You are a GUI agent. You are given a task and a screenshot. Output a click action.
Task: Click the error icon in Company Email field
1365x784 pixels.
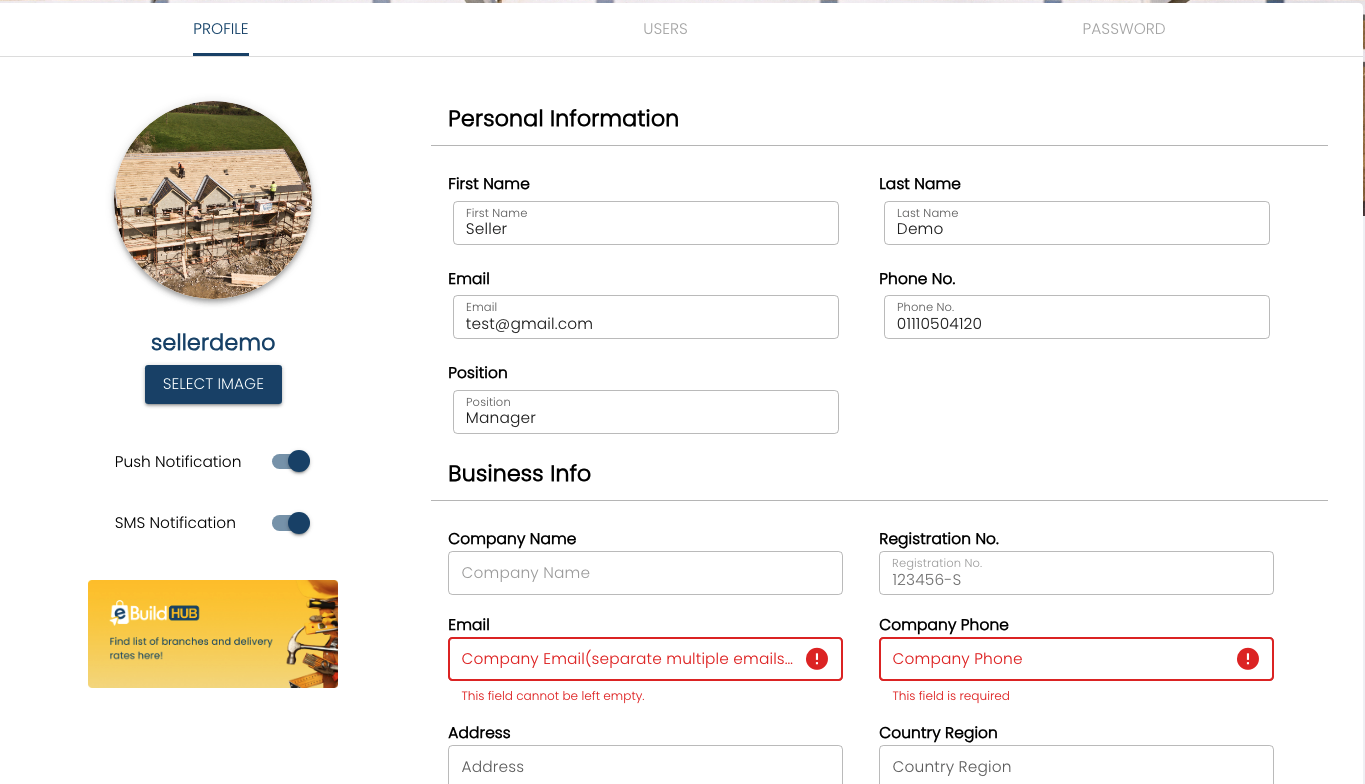coord(817,659)
